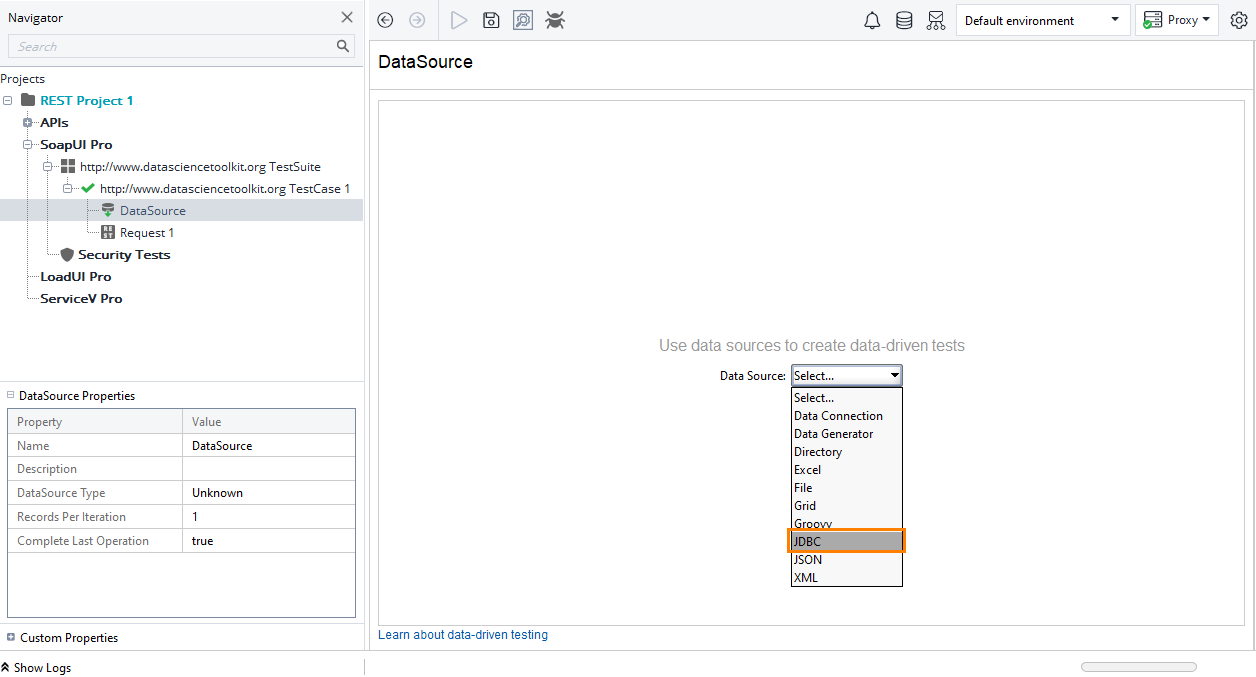Save using the floppy disk icon
This screenshot has width=1256, height=677.
point(491,20)
